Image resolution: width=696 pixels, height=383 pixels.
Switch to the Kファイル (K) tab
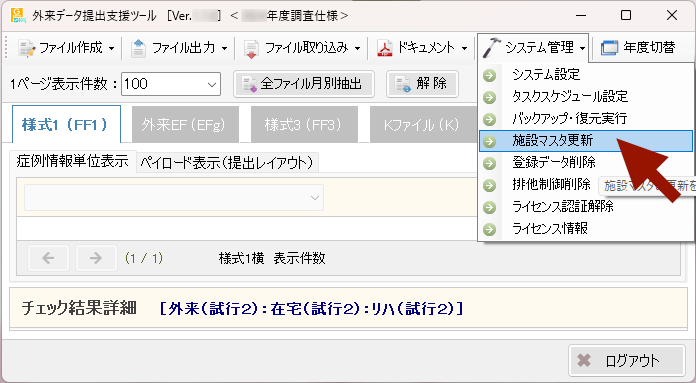(423, 125)
